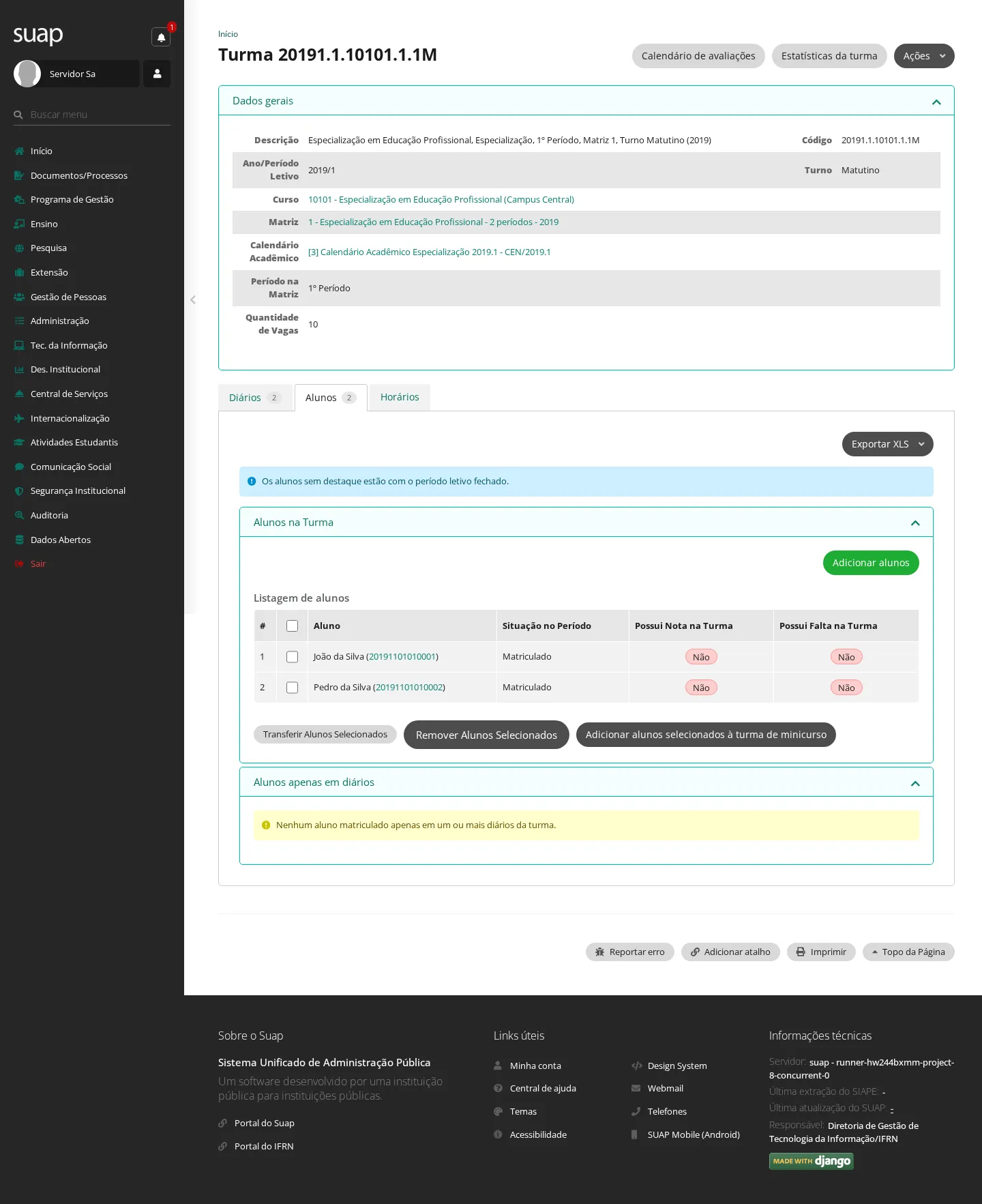Viewport: 982px width, 1204px height.
Task: Click the Adicionar alunos button
Action: point(871,563)
